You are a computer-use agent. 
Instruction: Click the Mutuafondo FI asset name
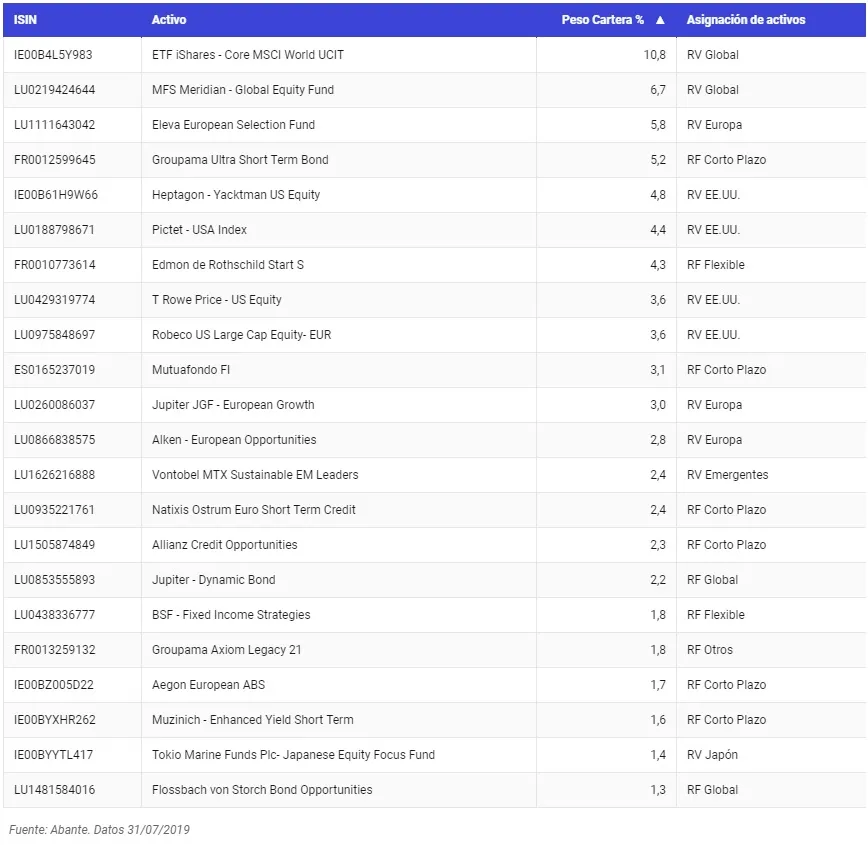tap(191, 370)
